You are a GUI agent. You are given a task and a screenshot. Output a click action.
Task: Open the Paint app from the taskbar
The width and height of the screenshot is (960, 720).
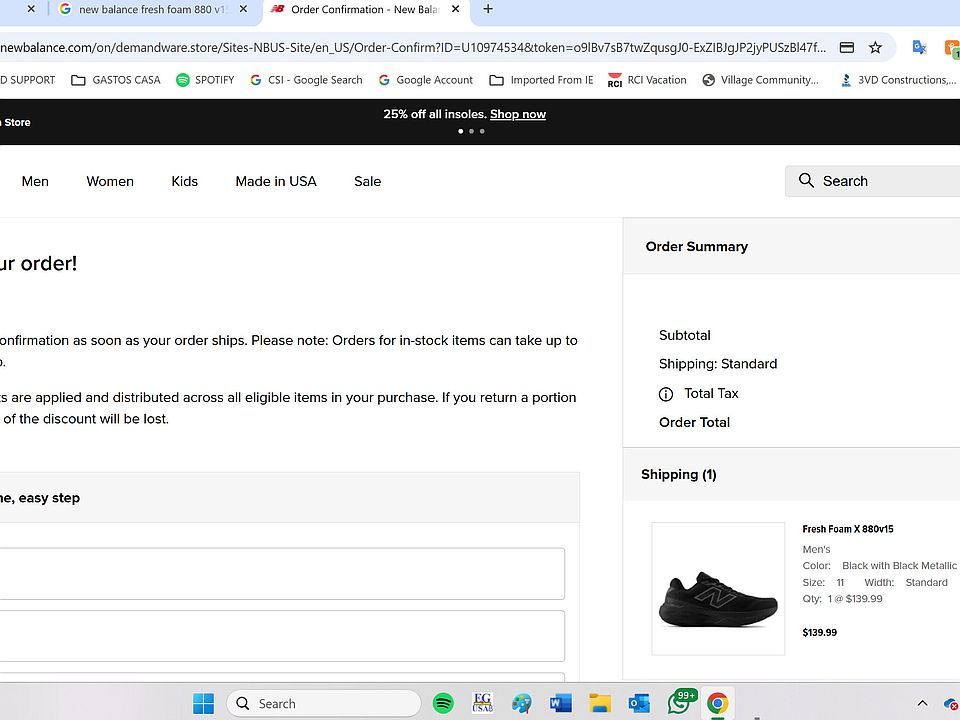[x=522, y=703]
